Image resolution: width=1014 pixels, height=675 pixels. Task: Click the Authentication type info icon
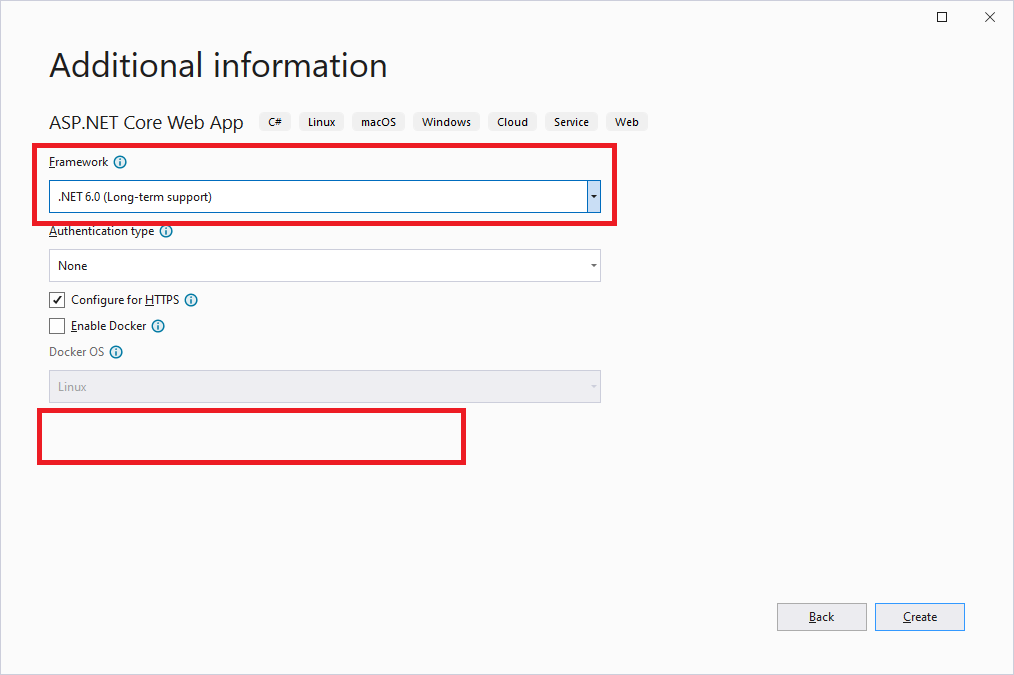pyautogui.click(x=166, y=231)
